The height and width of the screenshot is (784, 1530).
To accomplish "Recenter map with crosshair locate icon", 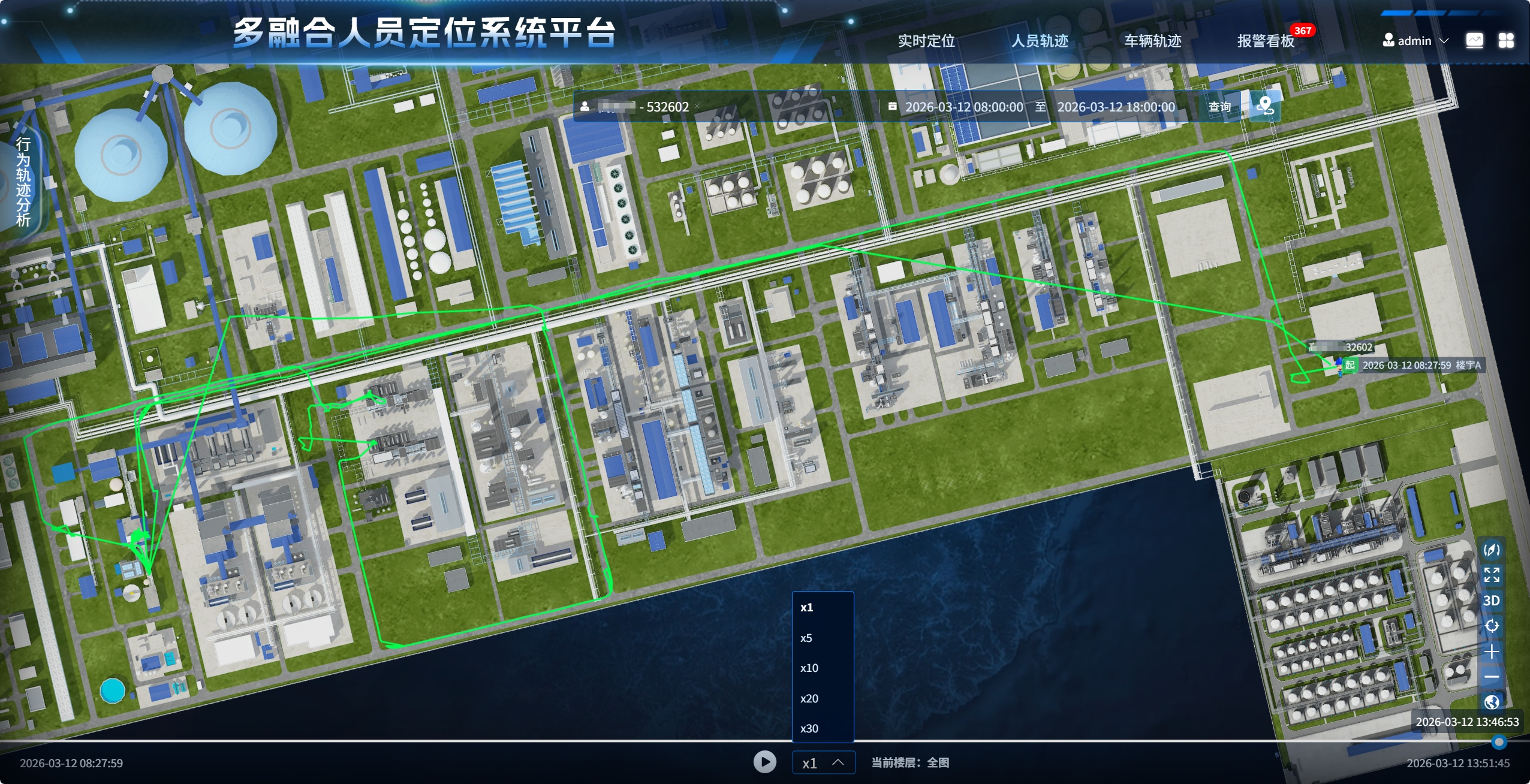I will (1491, 626).
